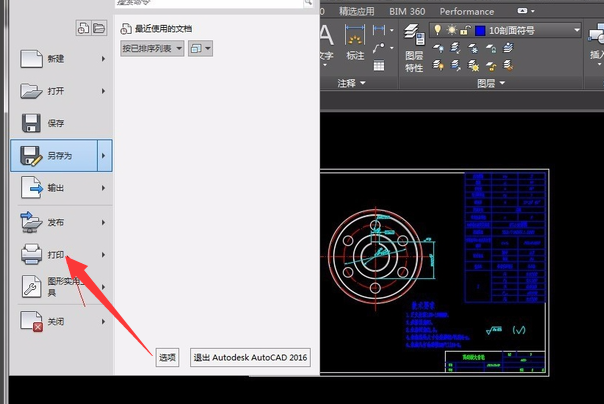The width and height of the screenshot is (604, 404).
Task: Open Layer Properties (图层特性) manager
Action: pos(414,48)
